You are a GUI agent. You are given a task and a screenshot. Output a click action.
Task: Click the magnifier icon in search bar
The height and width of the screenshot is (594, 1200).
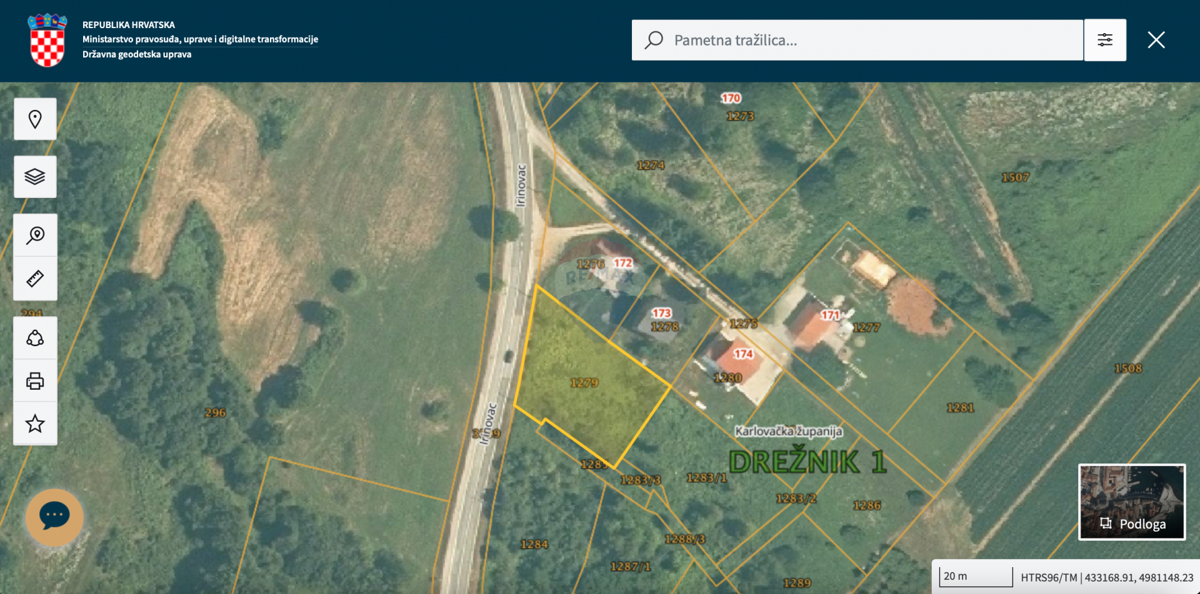click(x=654, y=40)
